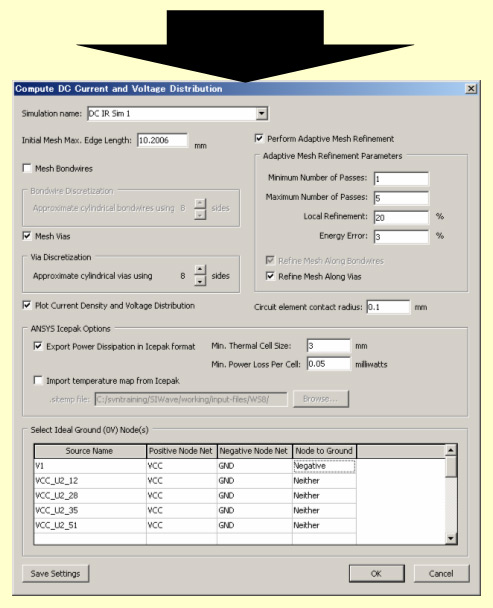Click the Local Refinement percentage field
Viewport: 493px width, 608px height.
coord(401,217)
